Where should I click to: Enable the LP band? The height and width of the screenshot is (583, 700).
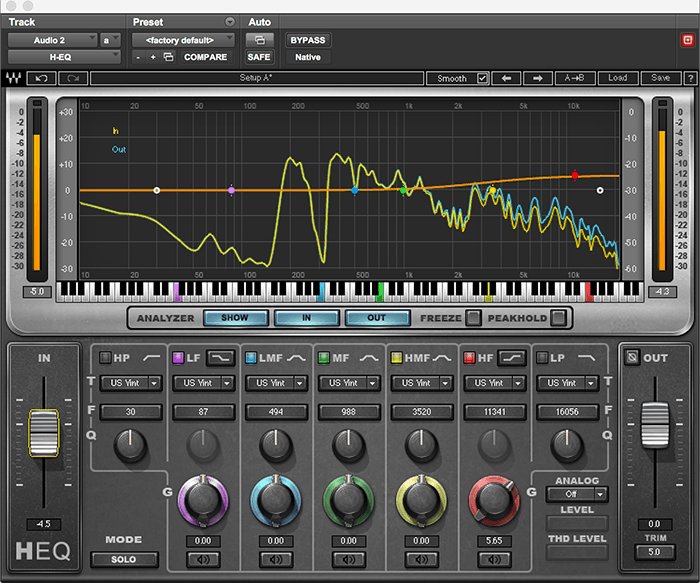click(542, 358)
